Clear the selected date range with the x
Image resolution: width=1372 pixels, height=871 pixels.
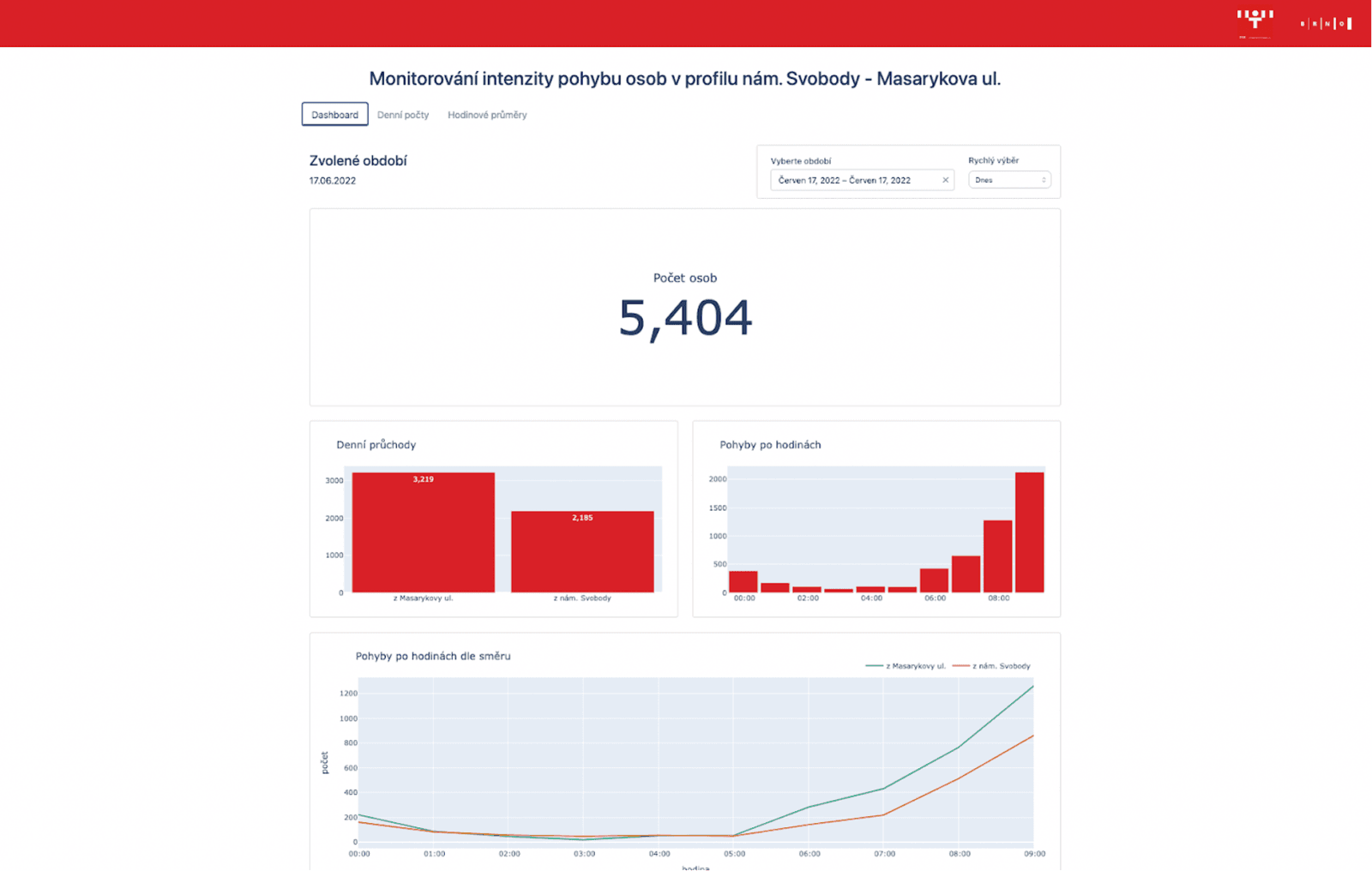945,180
